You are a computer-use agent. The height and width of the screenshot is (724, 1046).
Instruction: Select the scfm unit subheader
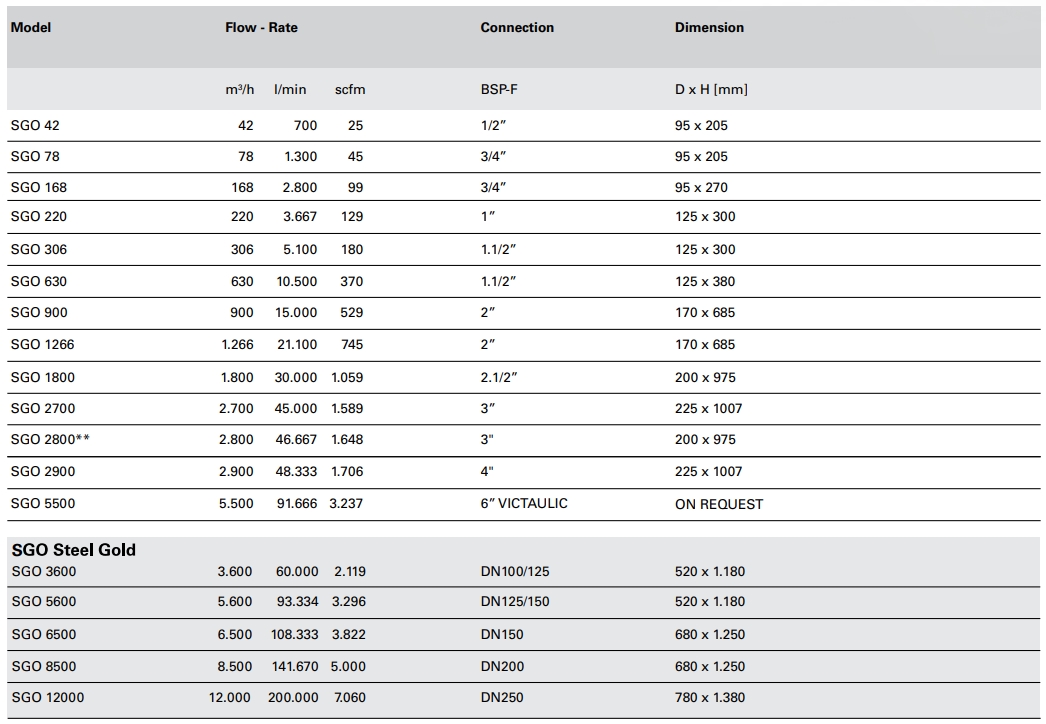coord(350,90)
